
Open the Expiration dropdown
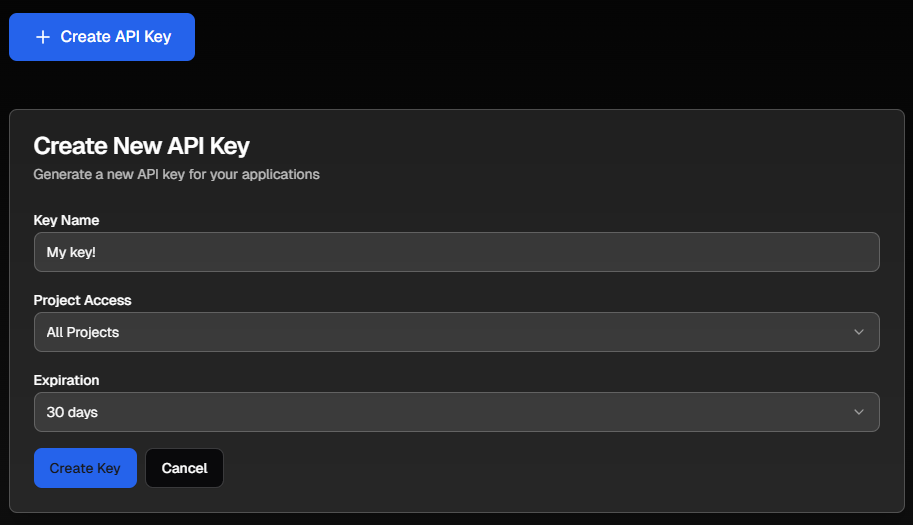(456, 412)
